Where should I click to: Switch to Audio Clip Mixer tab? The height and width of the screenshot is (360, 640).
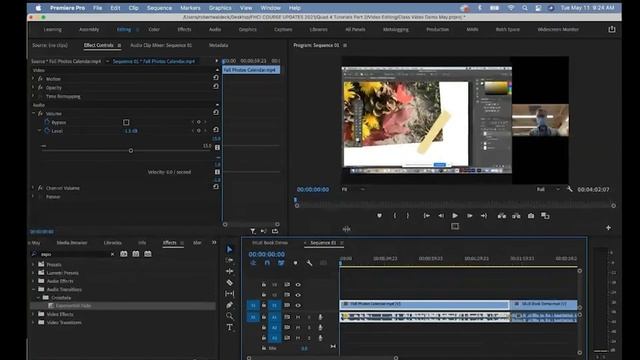(161, 45)
